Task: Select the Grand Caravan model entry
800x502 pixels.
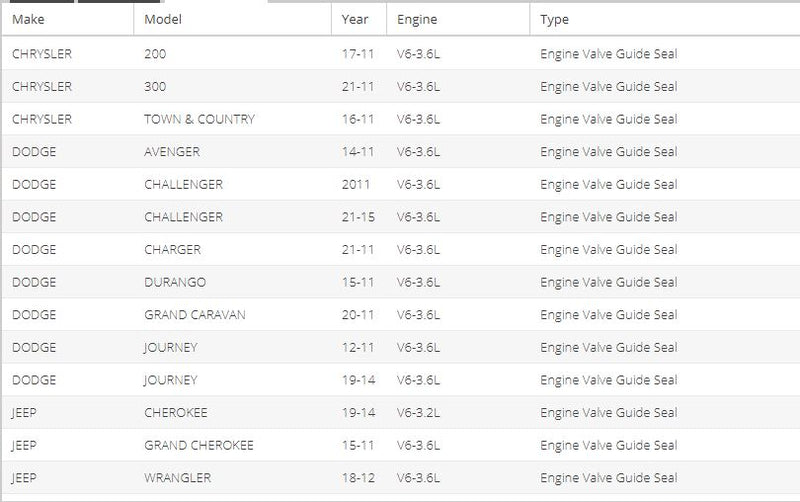Action: tap(195, 315)
